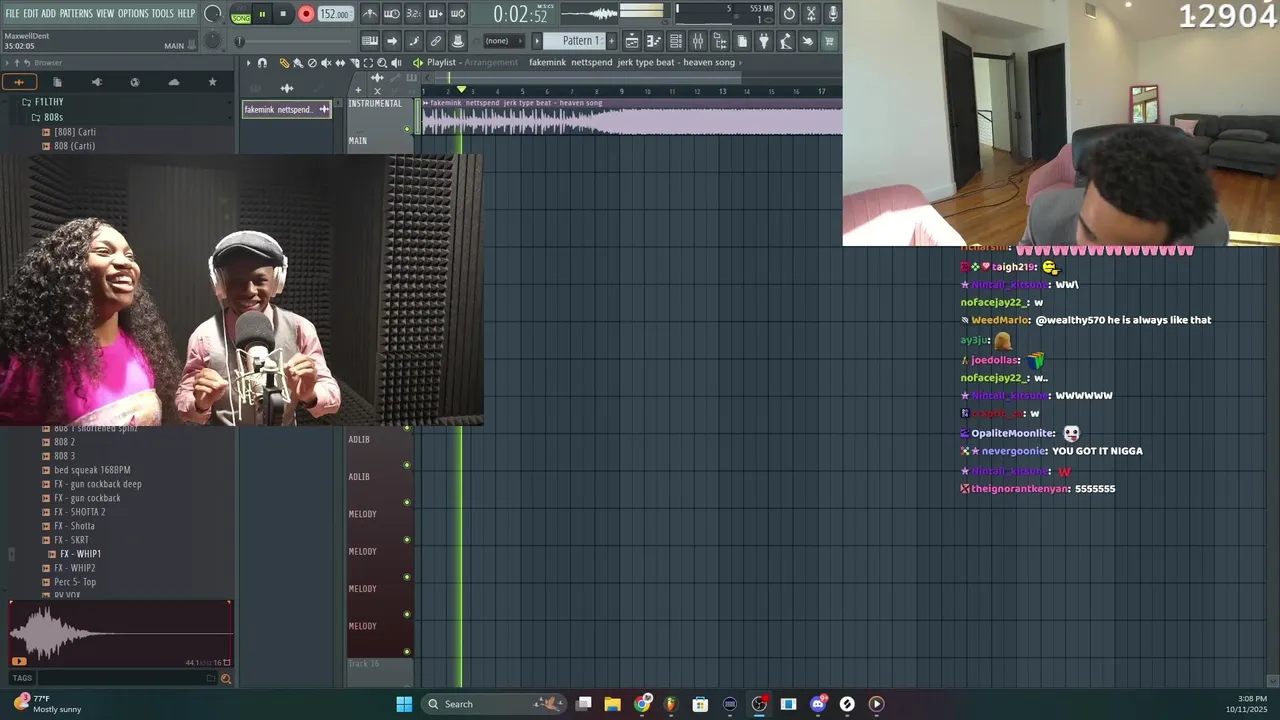The width and height of the screenshot is (1280, 720).
Task: Open the PATTERNS menu
Action: point(76,13)
